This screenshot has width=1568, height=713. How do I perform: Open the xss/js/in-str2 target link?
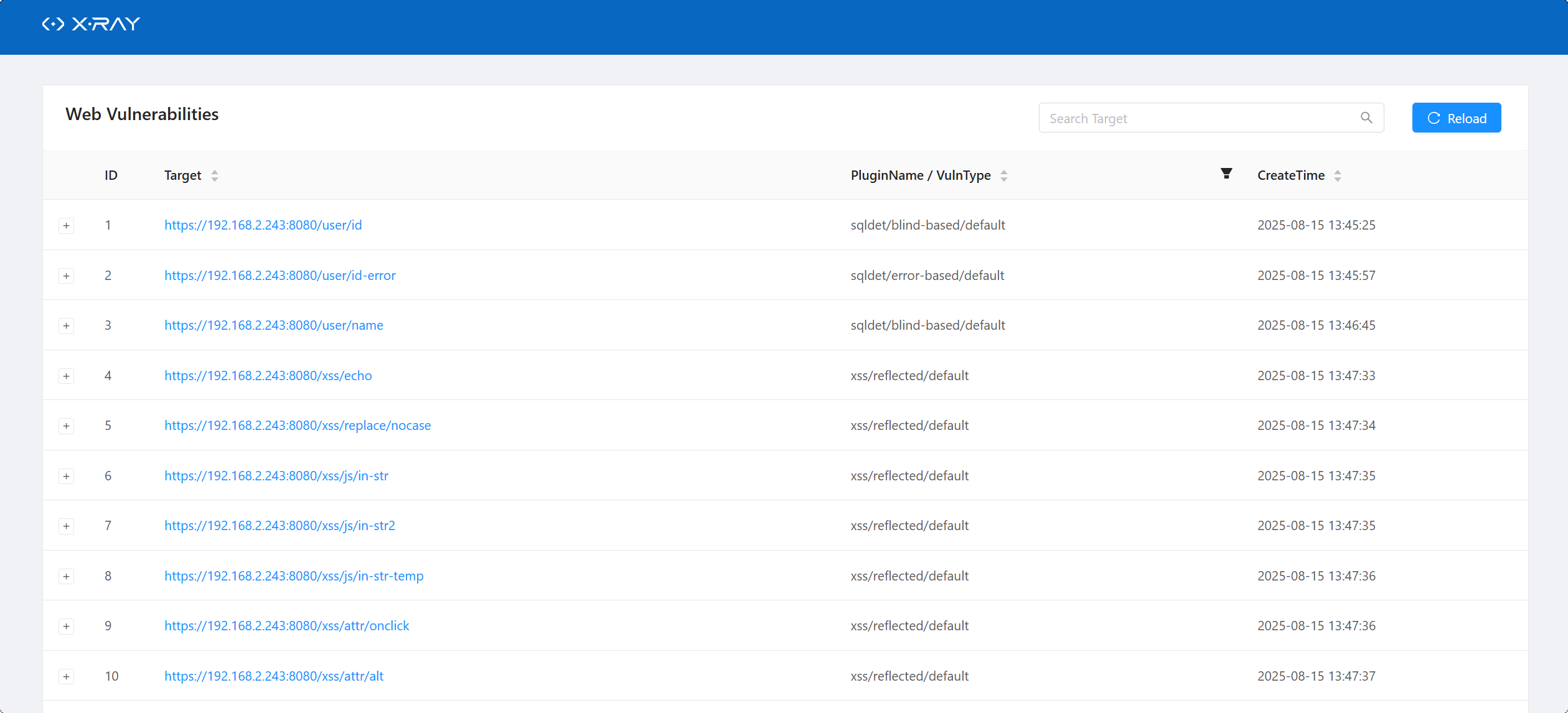tap(279, 526)
